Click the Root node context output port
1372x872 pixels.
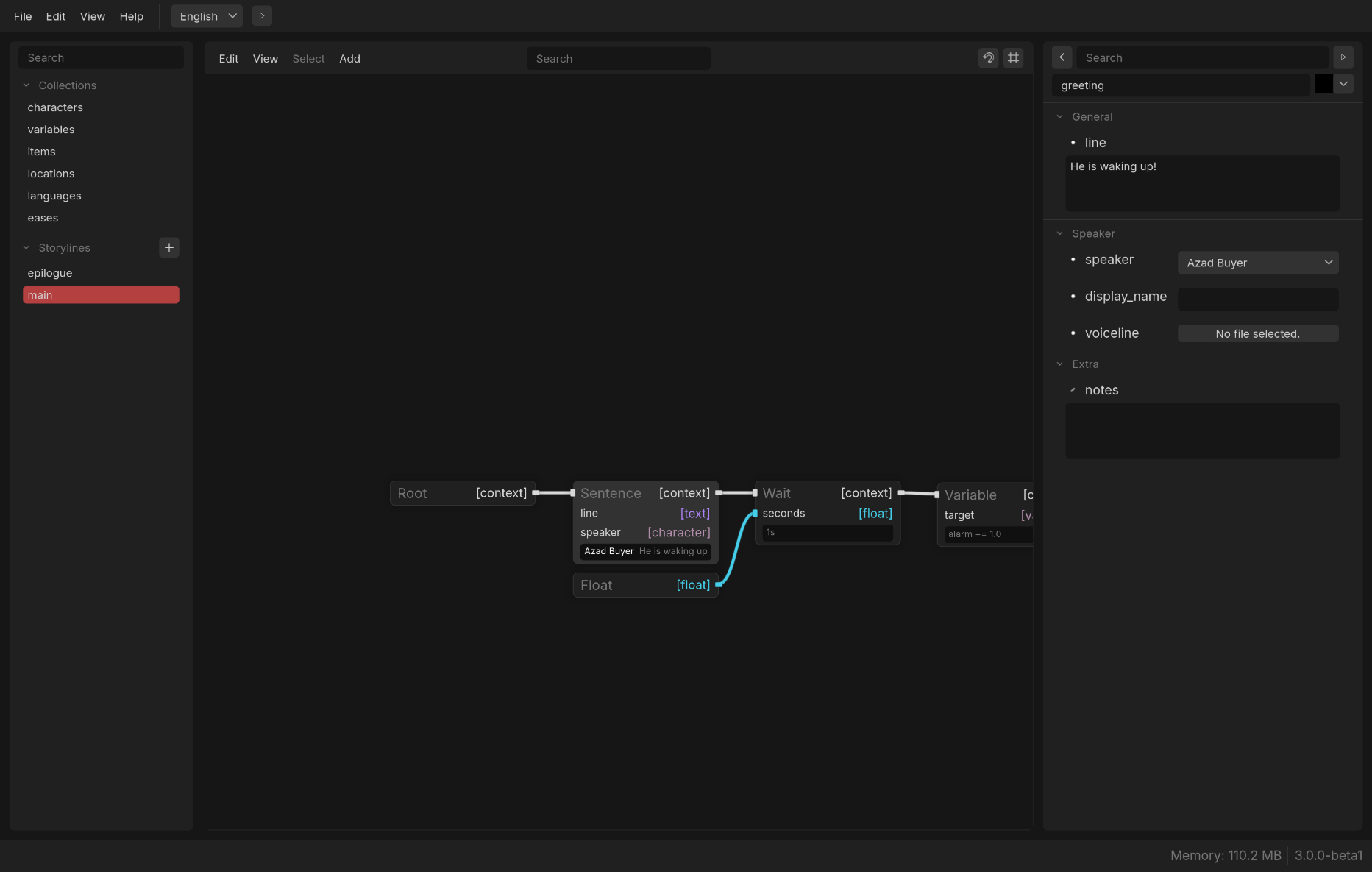coord(536,493)
